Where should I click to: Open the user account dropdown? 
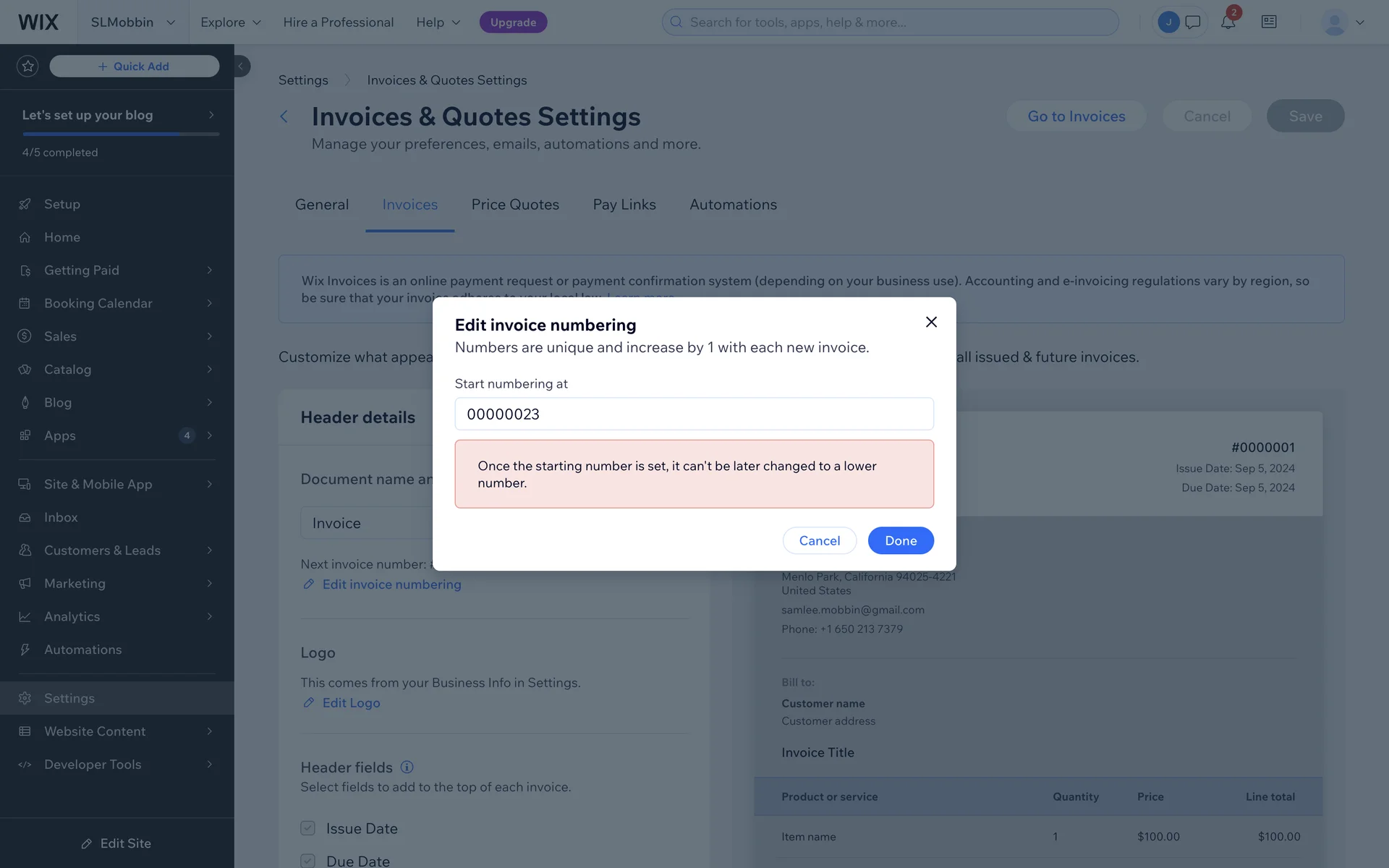(1343, 22)
